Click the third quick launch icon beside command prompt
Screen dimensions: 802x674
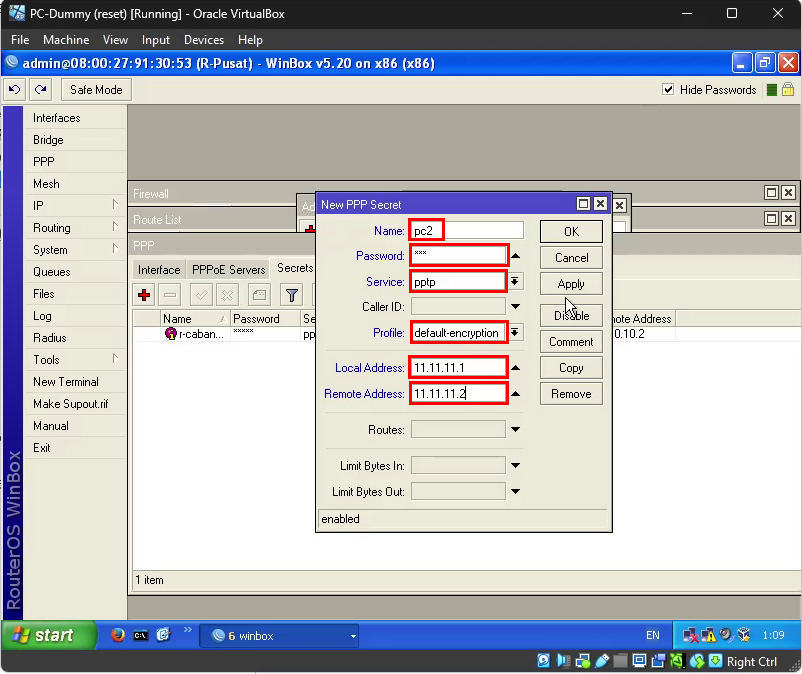(x=163, y=635)
